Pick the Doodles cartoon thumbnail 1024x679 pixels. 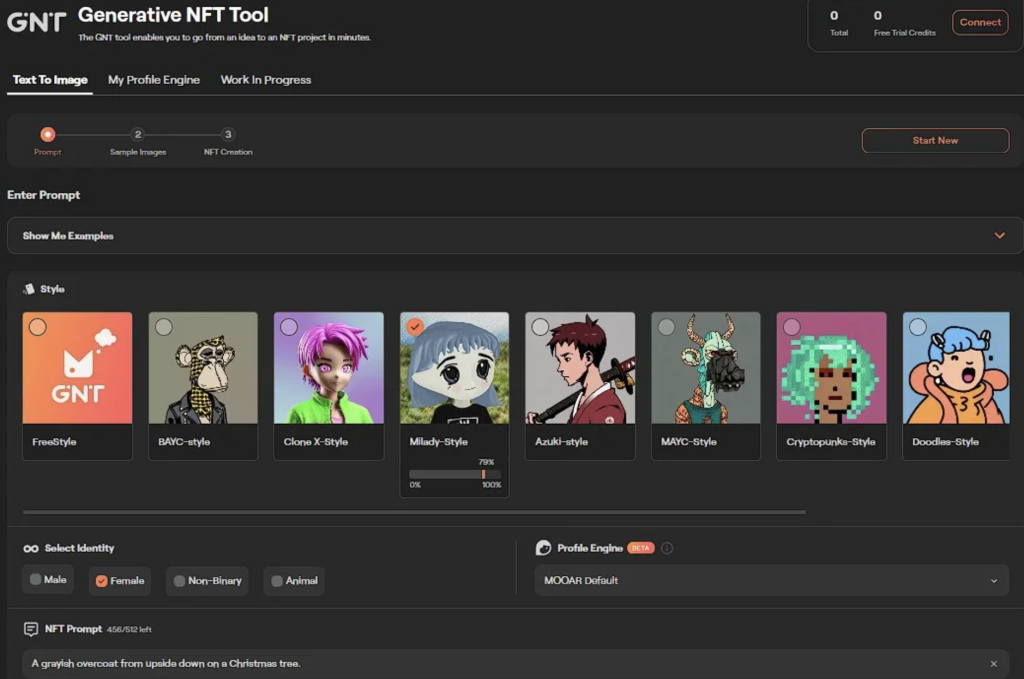coord(956,368)
